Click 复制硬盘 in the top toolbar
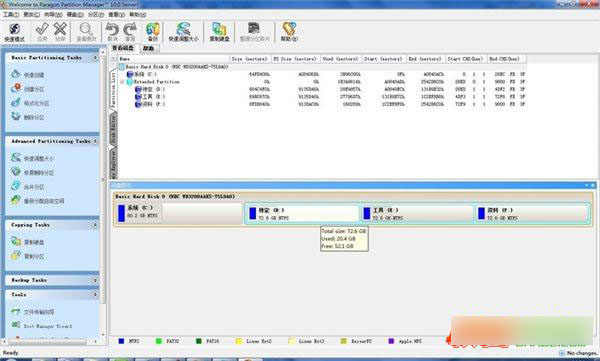 pos(219,32)
